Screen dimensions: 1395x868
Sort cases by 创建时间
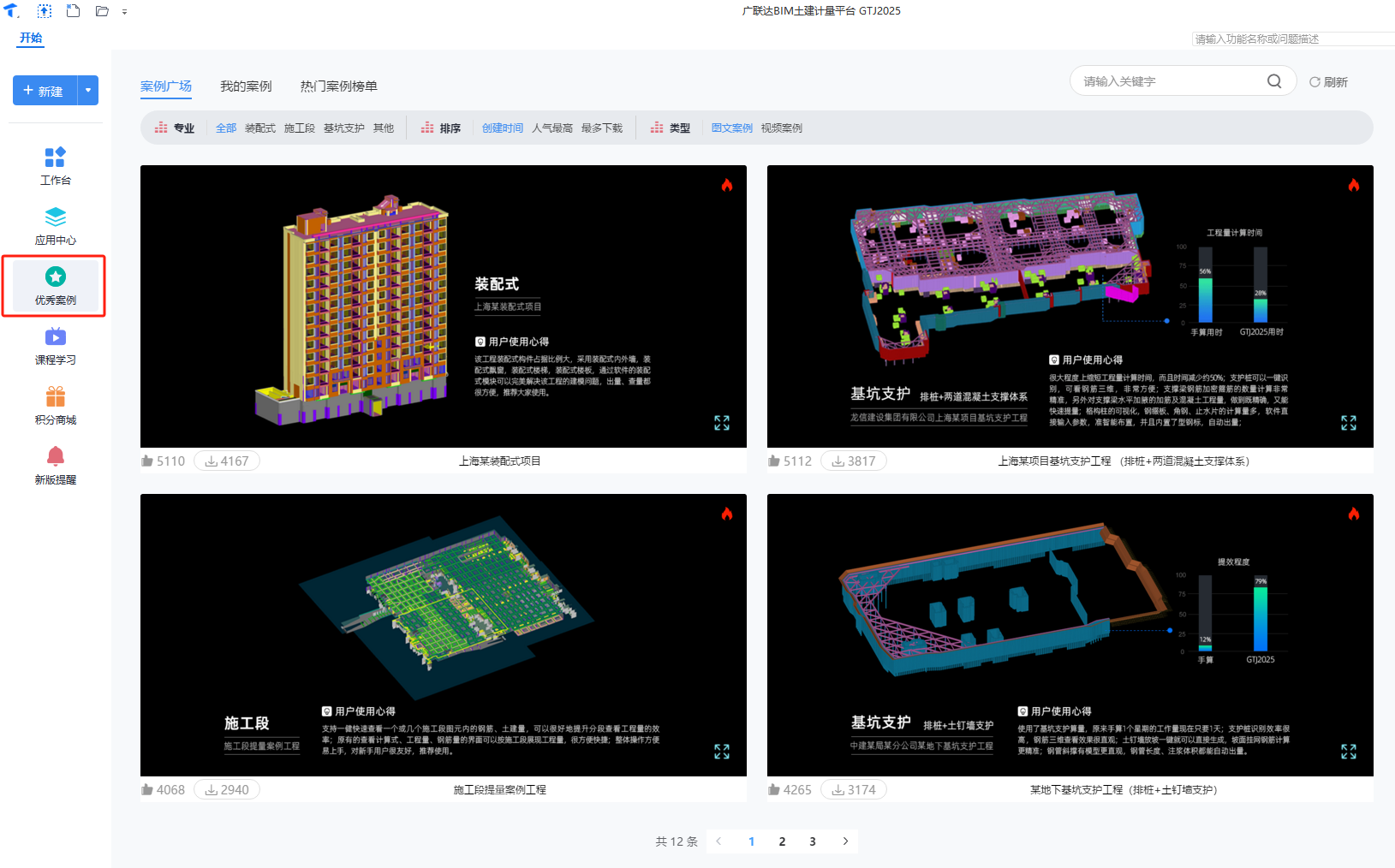(x=503, y=128)
